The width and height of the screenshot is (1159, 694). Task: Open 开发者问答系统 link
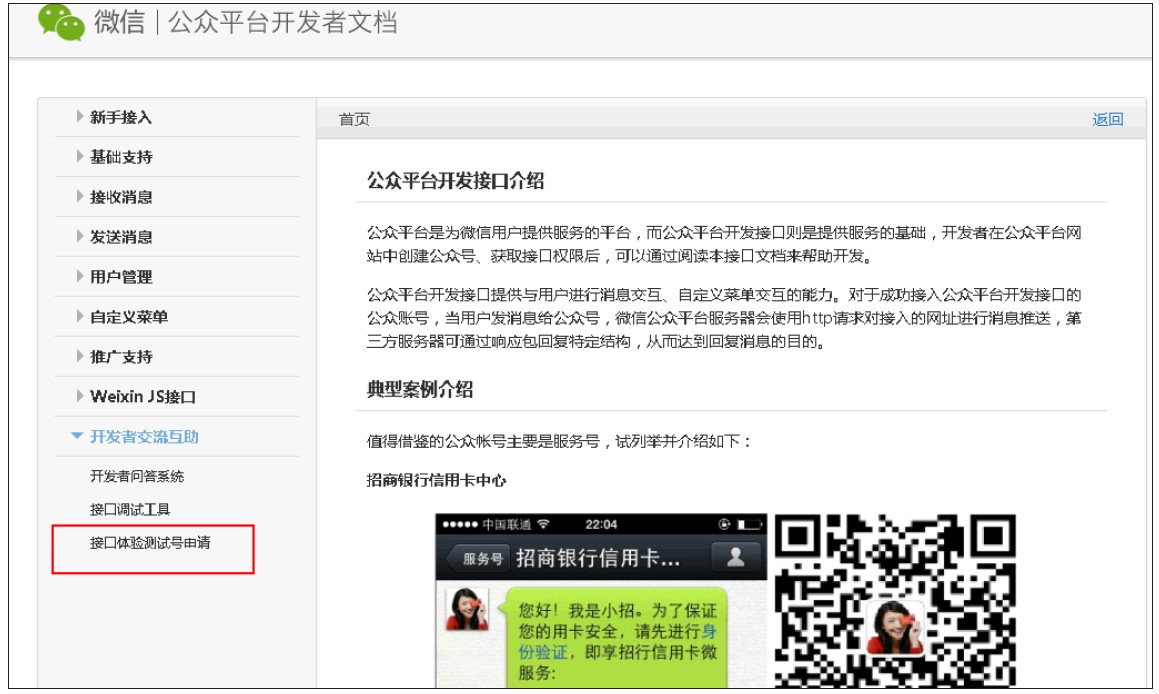point(137,476)
